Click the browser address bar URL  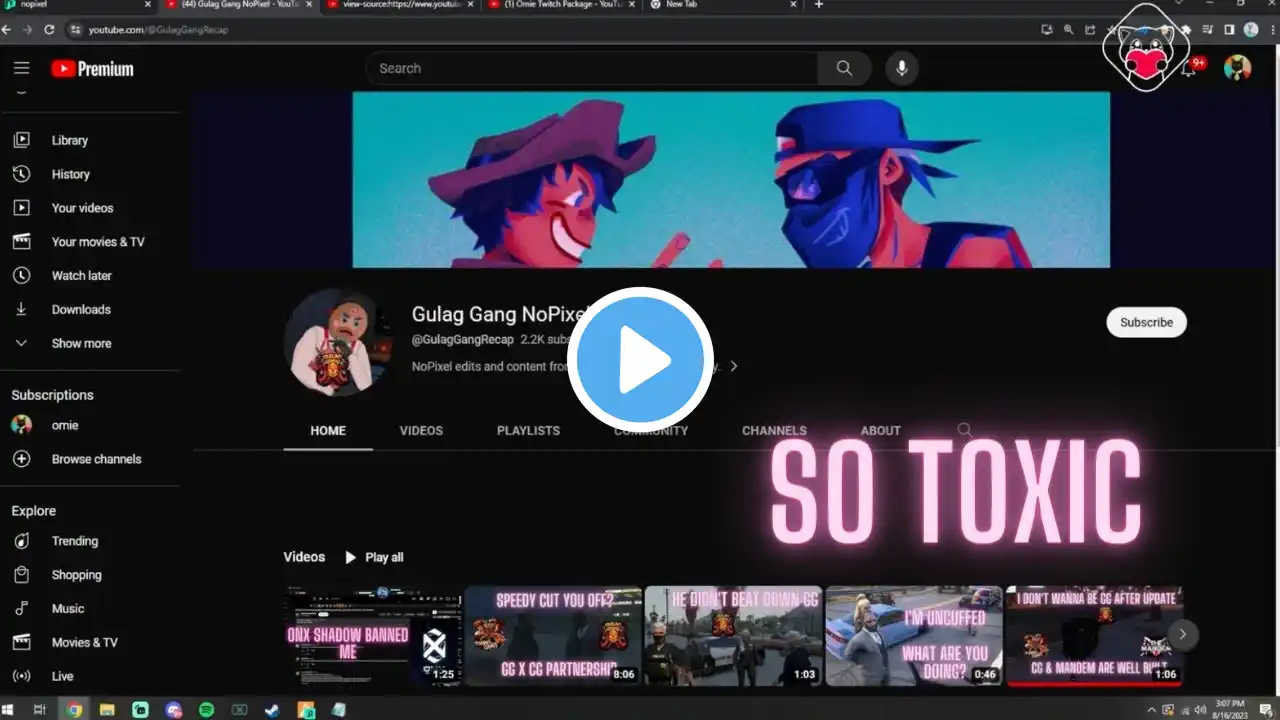click(x=158, y=30)
